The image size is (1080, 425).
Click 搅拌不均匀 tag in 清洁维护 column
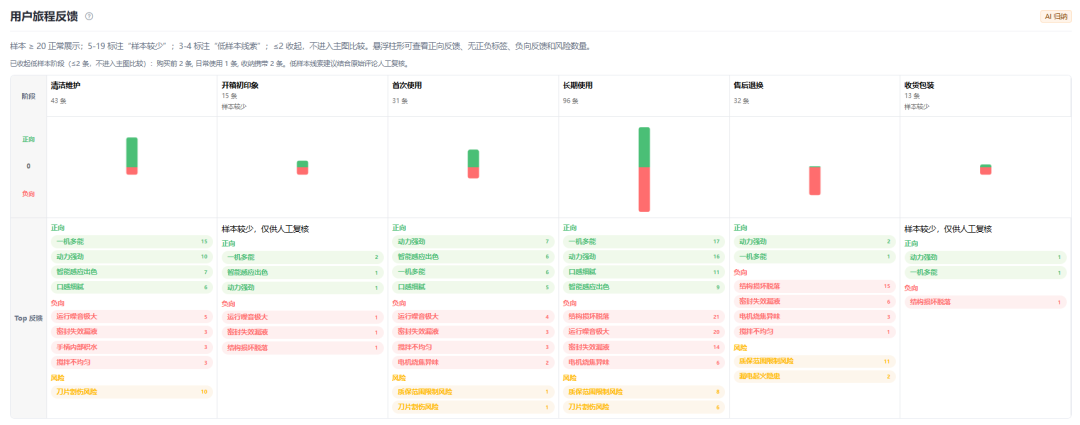click(x=132, y=362)
